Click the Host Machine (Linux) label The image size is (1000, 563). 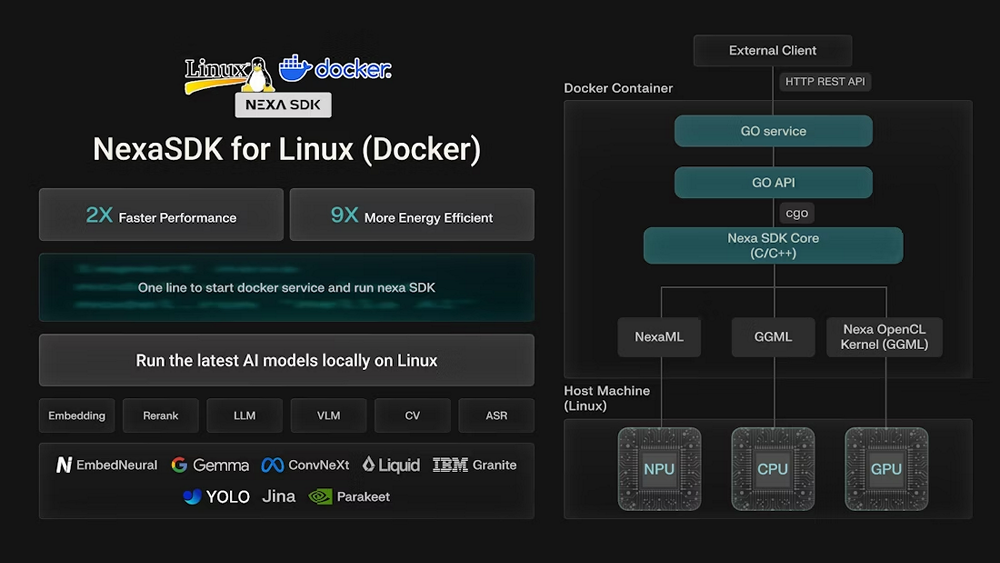tap(607, 398)
